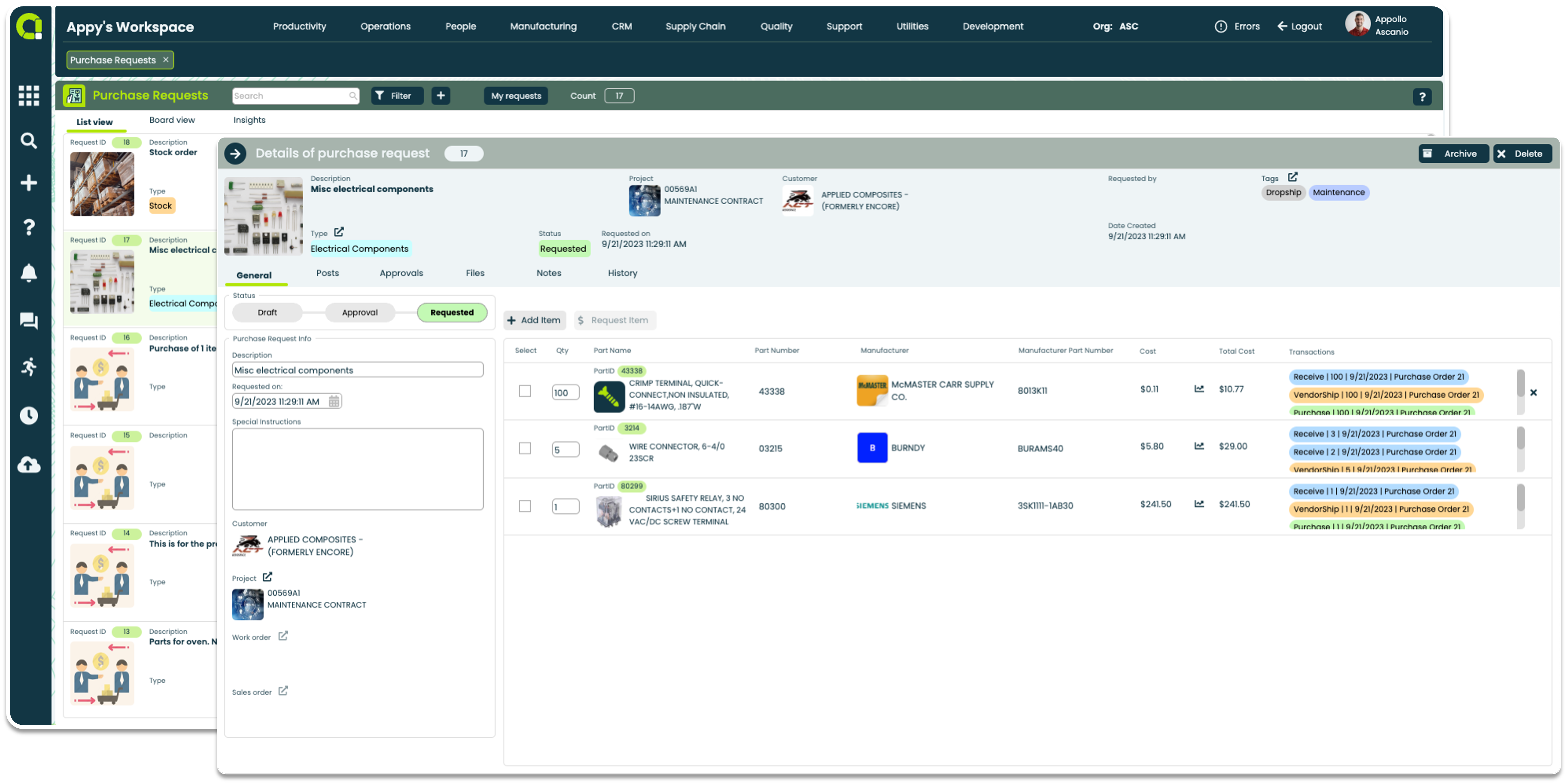Open the Posts tab
The image size is (1567, 784).
click(x=327, y=273)
